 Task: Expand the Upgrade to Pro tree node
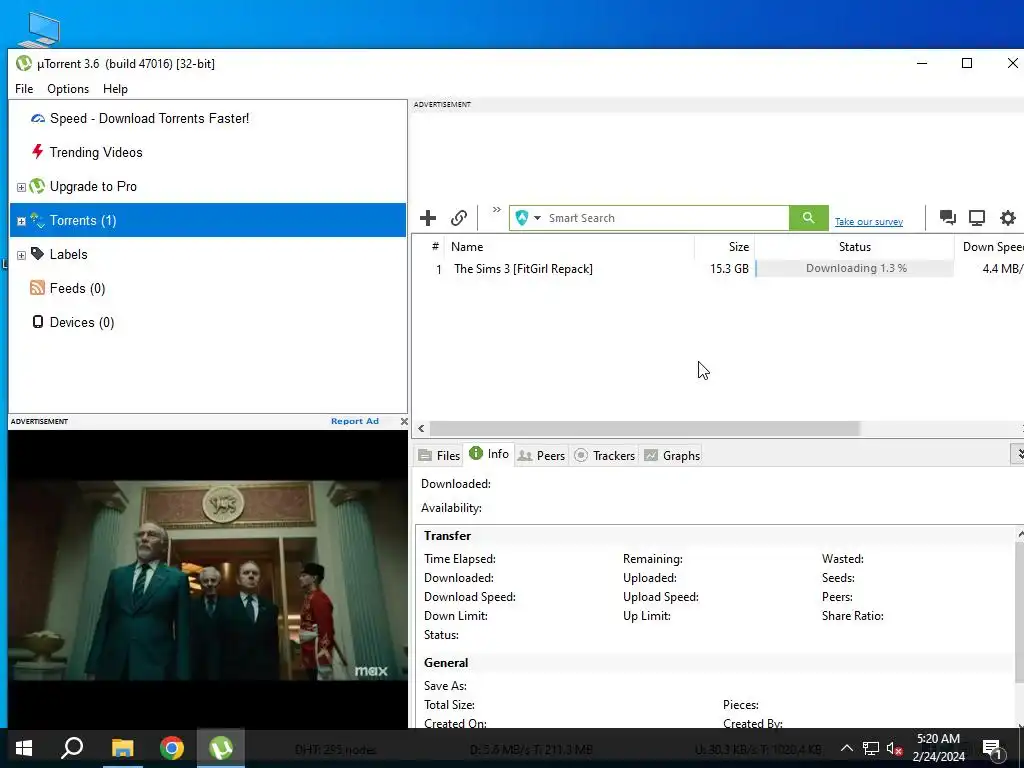(21, 187)
